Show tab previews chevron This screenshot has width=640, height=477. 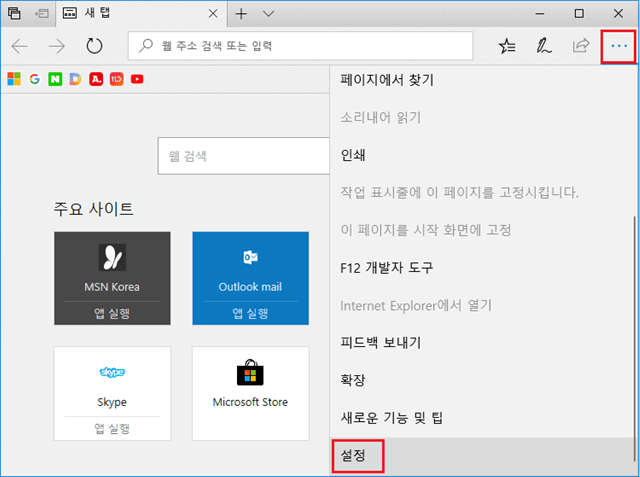[x=268, y=14]
